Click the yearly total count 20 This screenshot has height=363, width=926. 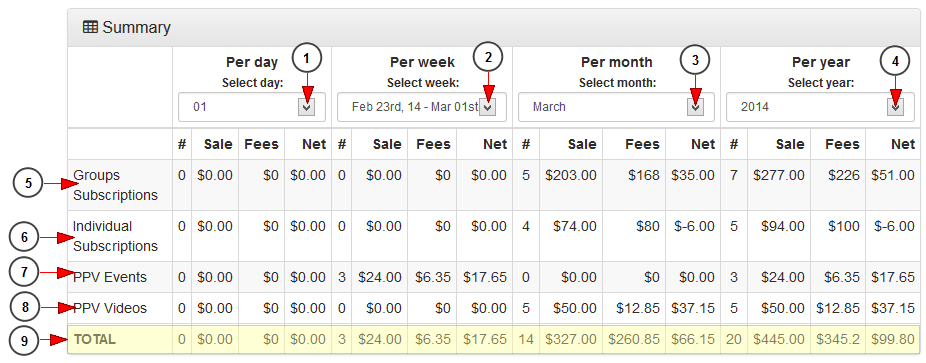pyautogui.click(x=733, y=339)
